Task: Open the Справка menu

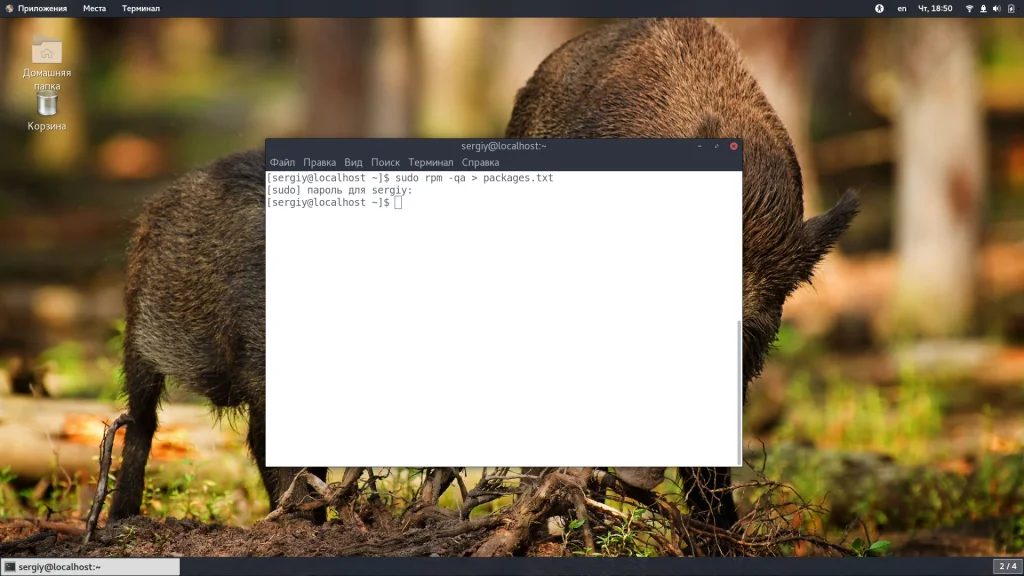Action: (480, 163)
